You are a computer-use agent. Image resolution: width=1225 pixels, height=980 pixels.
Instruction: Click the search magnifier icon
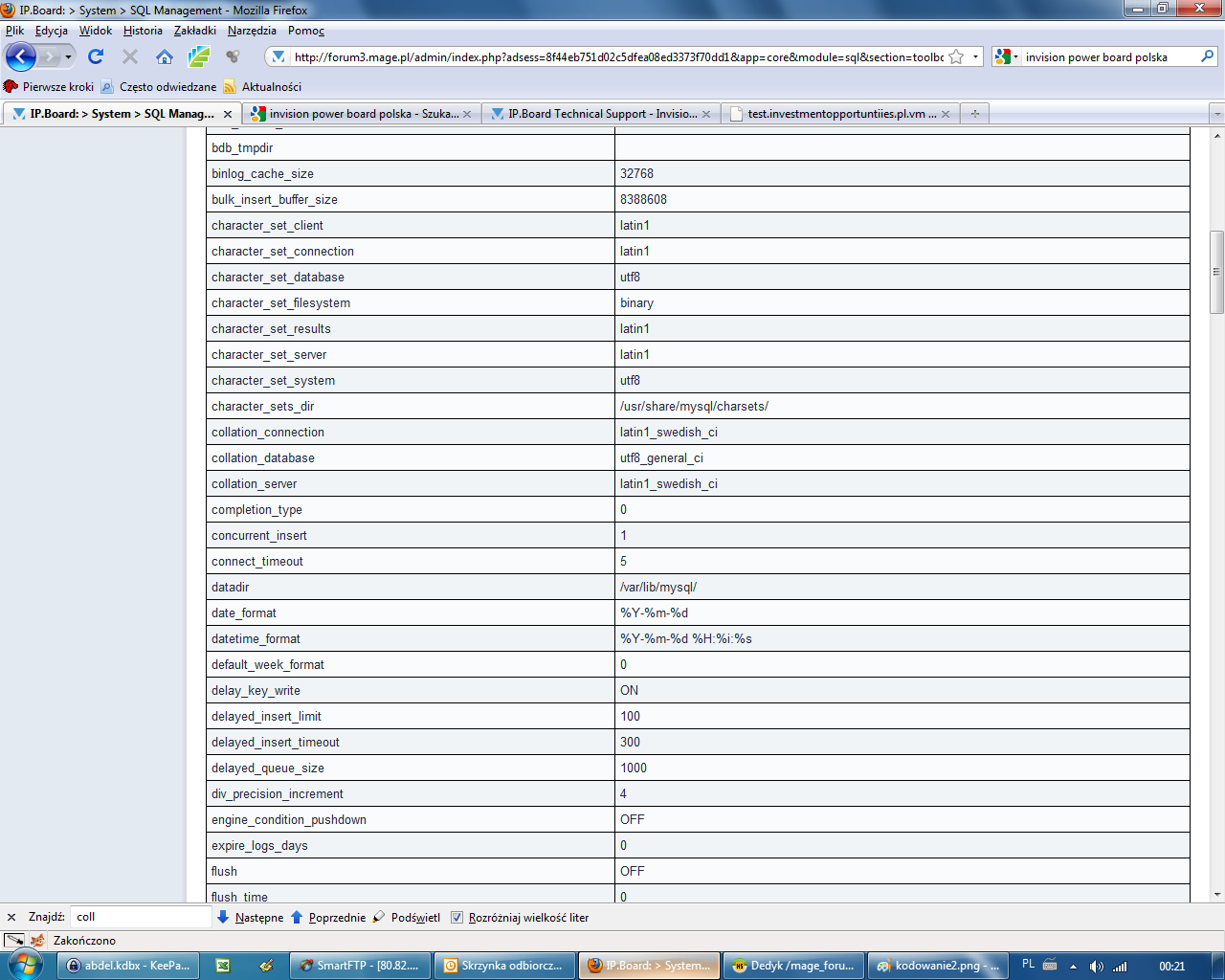click(x=1207, y=57)
